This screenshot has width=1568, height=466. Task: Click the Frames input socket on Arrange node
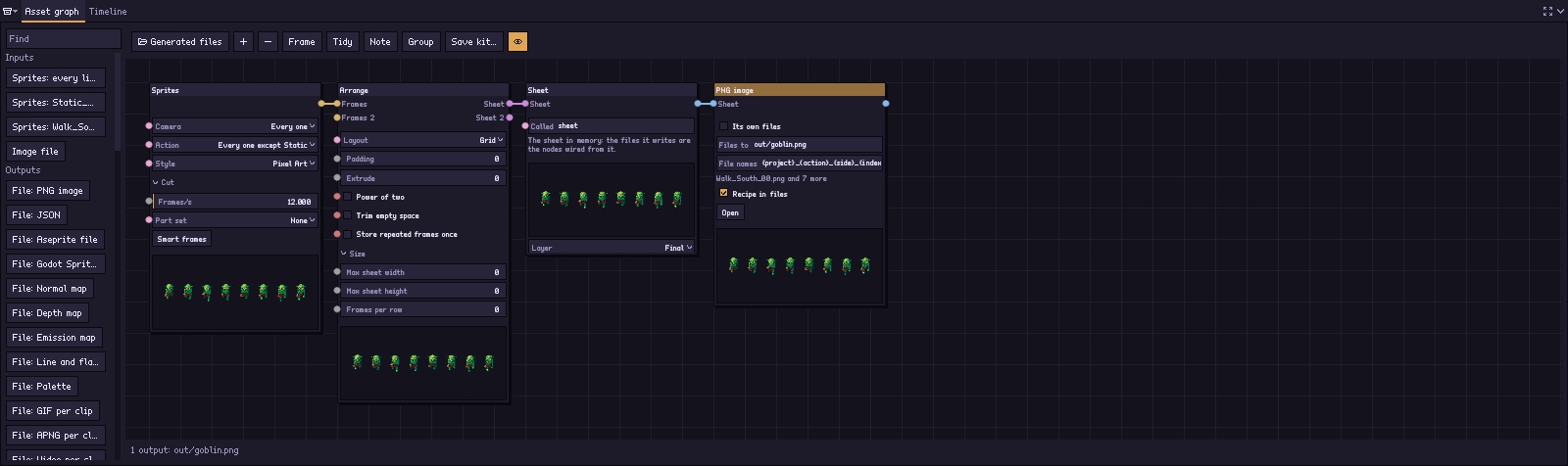[x=337, y=104]
